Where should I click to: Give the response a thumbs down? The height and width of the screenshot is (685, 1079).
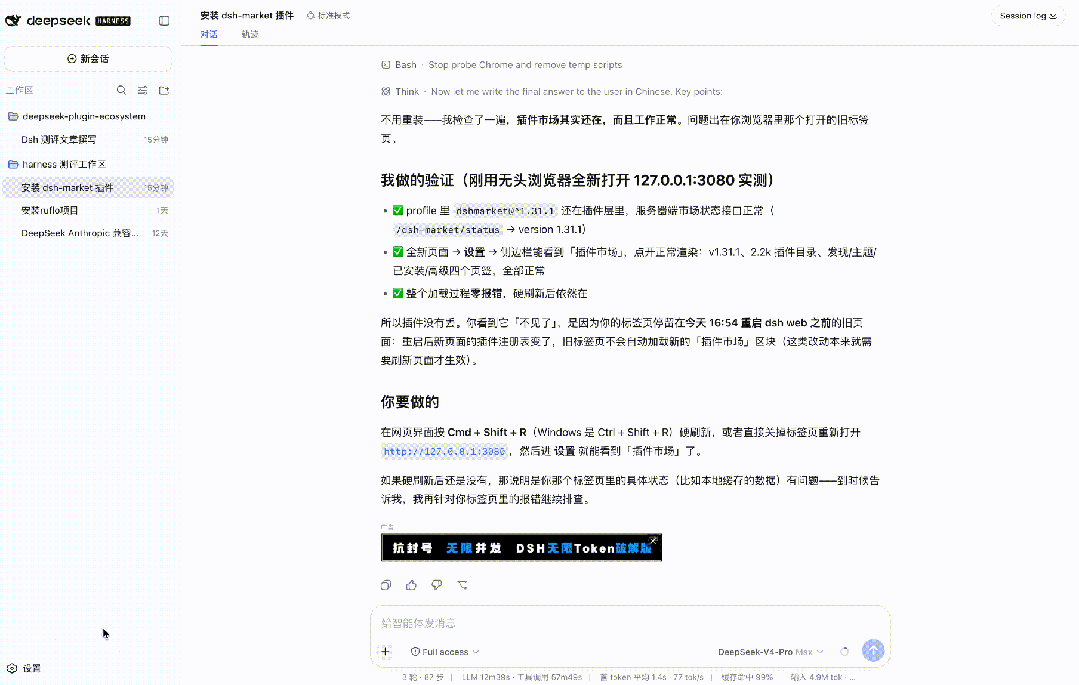click(437, 585)
